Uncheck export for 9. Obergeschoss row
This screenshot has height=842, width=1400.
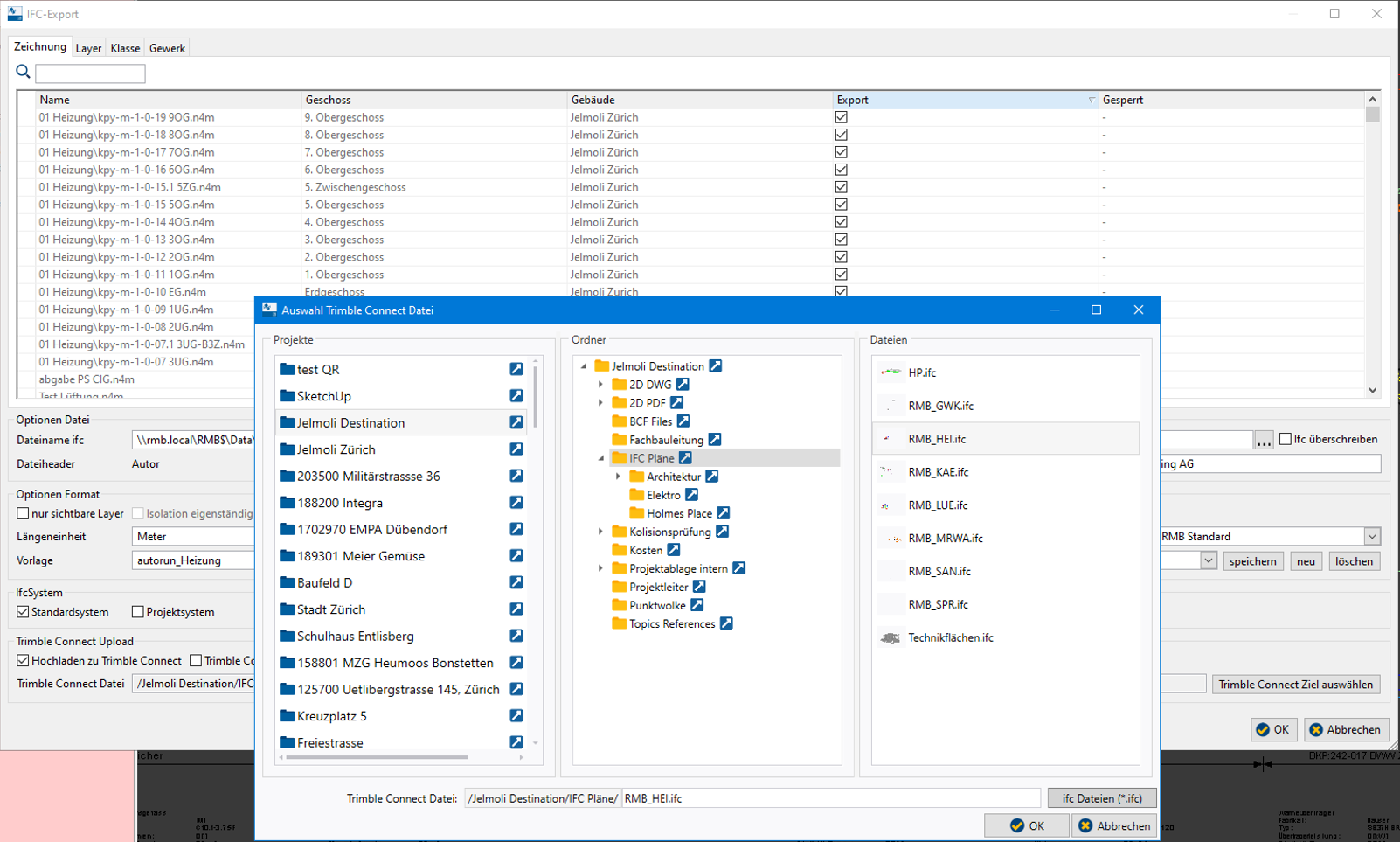pyautogui.click(x=842, y=117)
